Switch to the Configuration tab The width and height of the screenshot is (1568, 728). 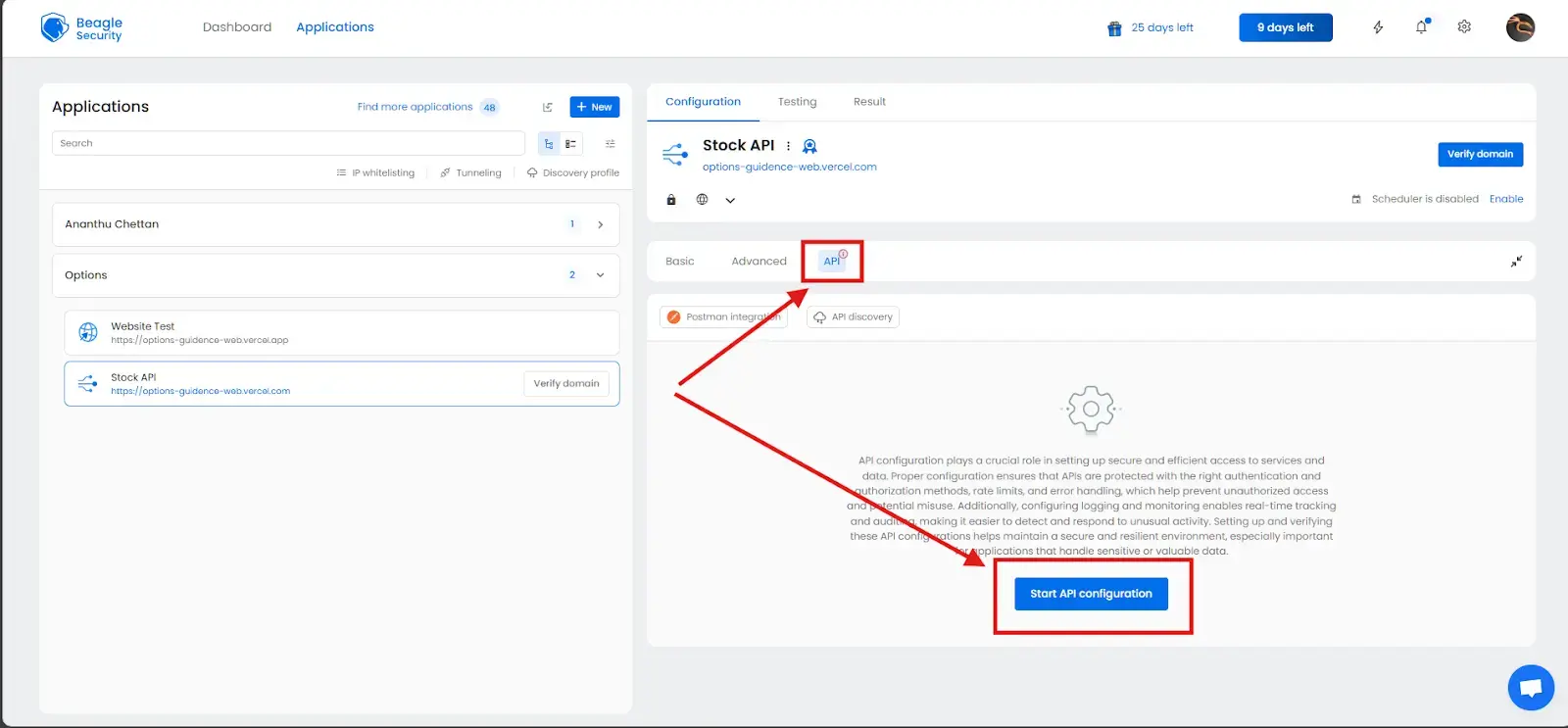click(x=703, y=102)
